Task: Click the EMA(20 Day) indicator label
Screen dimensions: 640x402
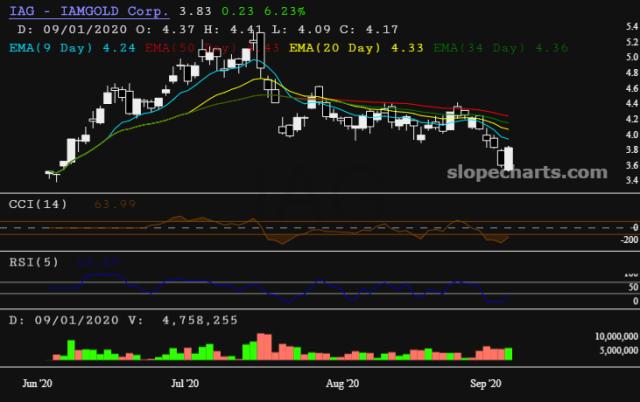Action: [x=329, y=45]
